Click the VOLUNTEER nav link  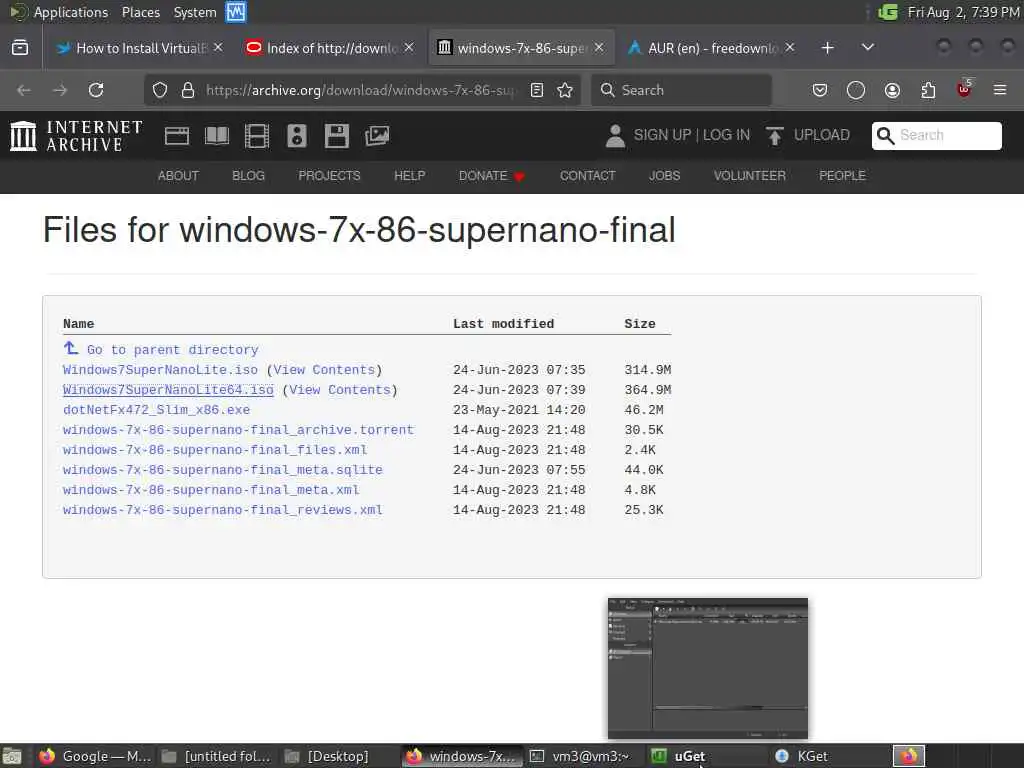(x=749, y=176)
